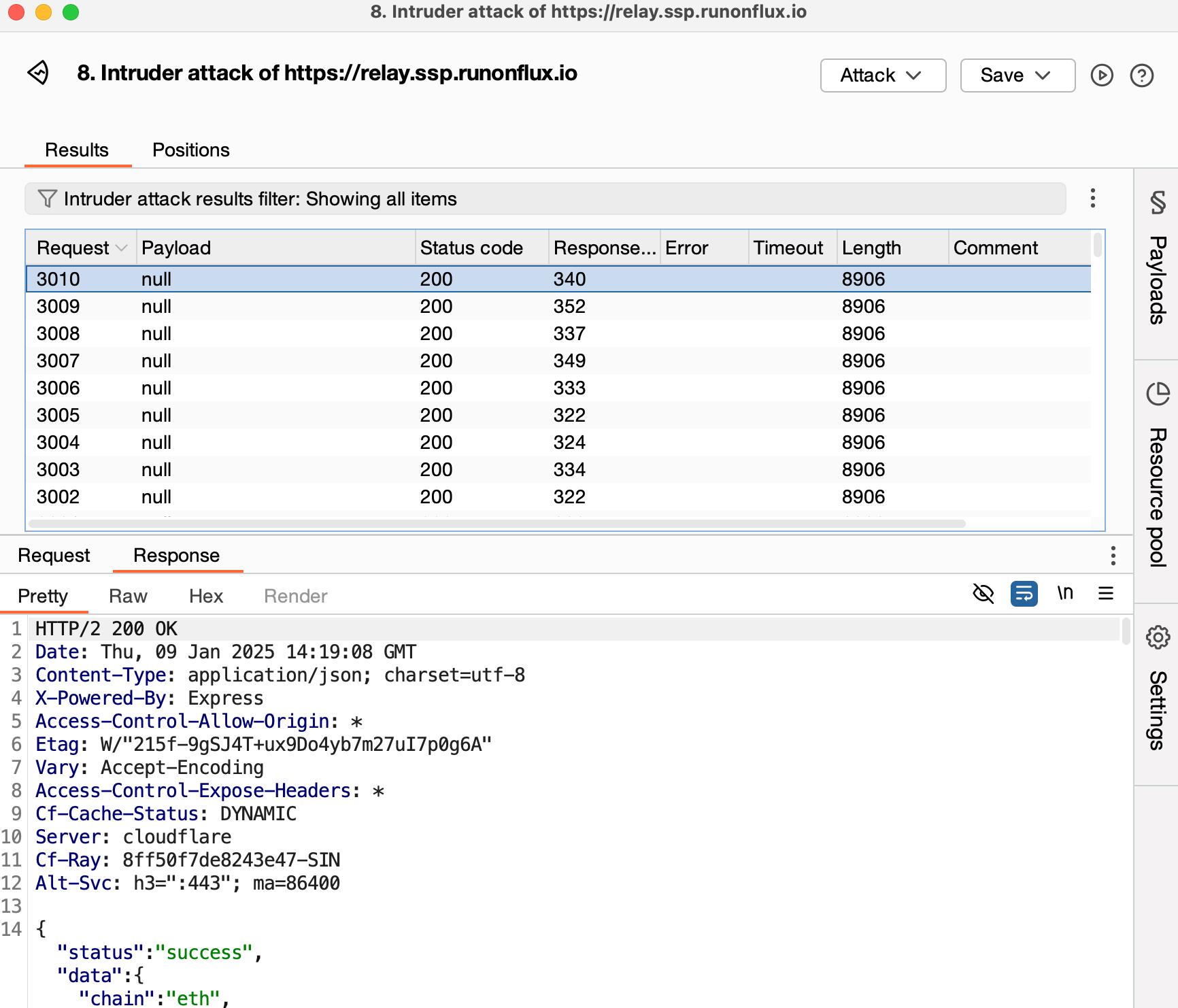Sort by the Request column header
This screenshot has height=1008, width=1178.
pyautogui.click(x=81, y=248)
